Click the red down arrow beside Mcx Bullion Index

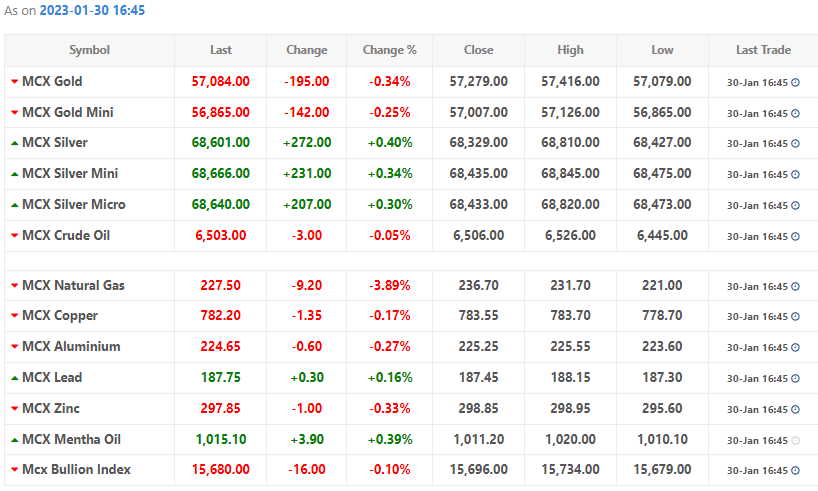(15, 470)
